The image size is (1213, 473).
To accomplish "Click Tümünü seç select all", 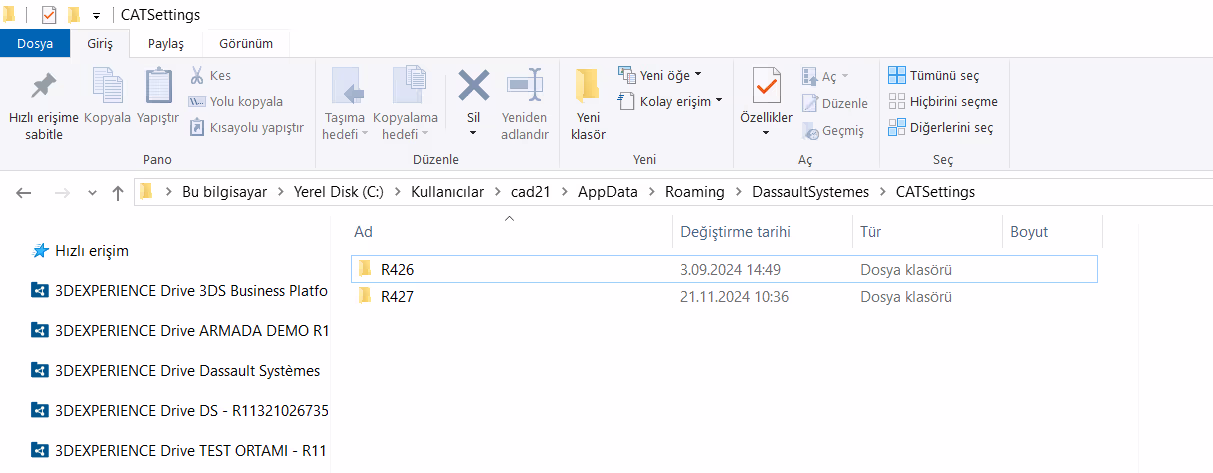I will [934, 75].
